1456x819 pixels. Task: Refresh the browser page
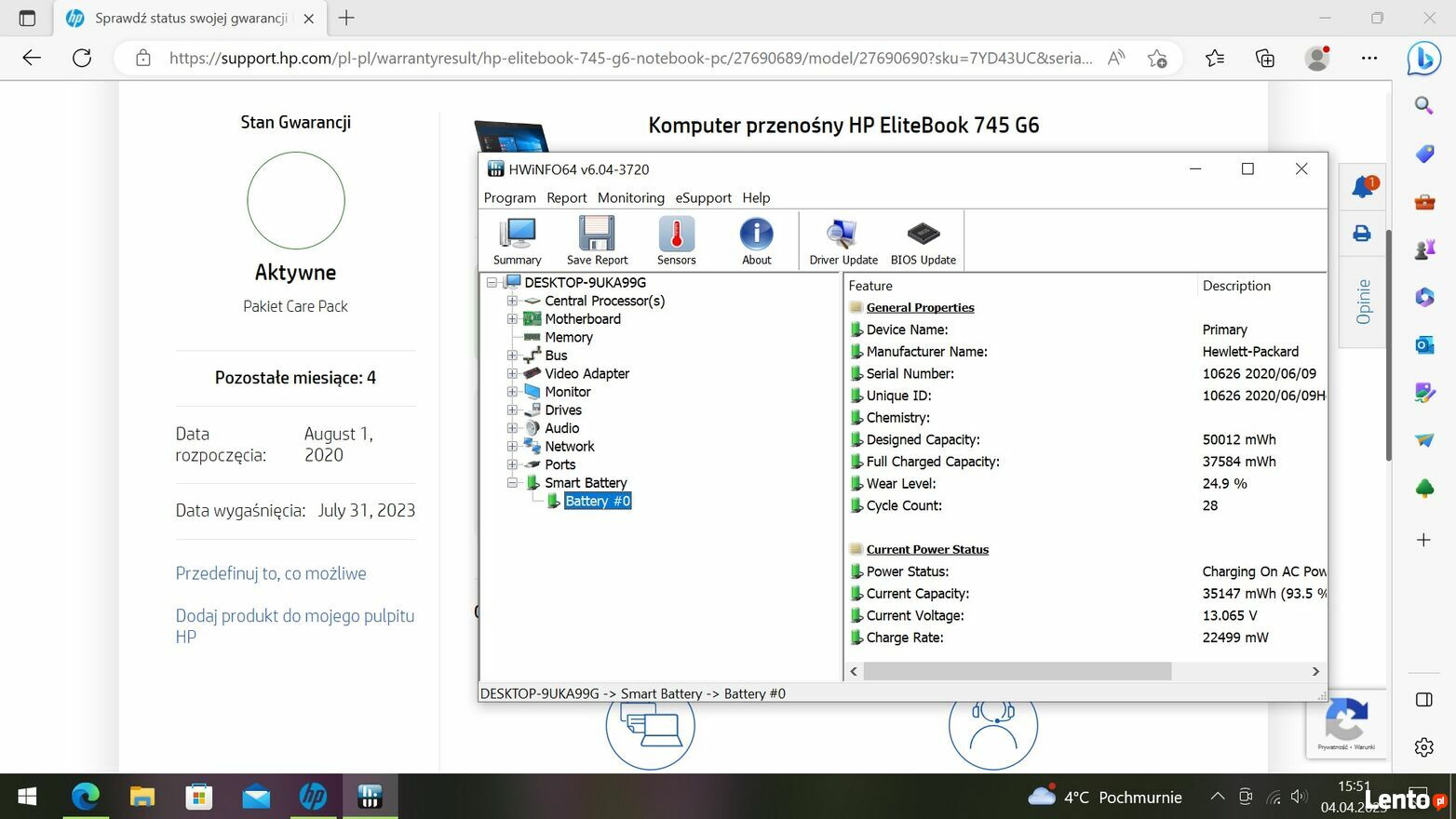tap(82, 58)
